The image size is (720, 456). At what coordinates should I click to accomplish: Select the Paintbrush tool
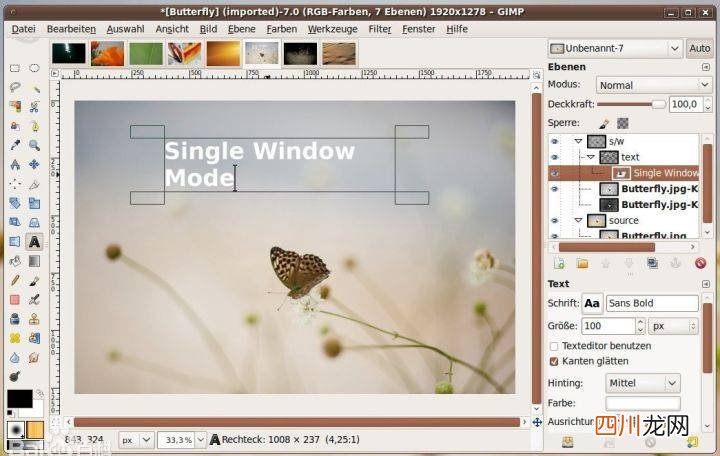[34, 281]
